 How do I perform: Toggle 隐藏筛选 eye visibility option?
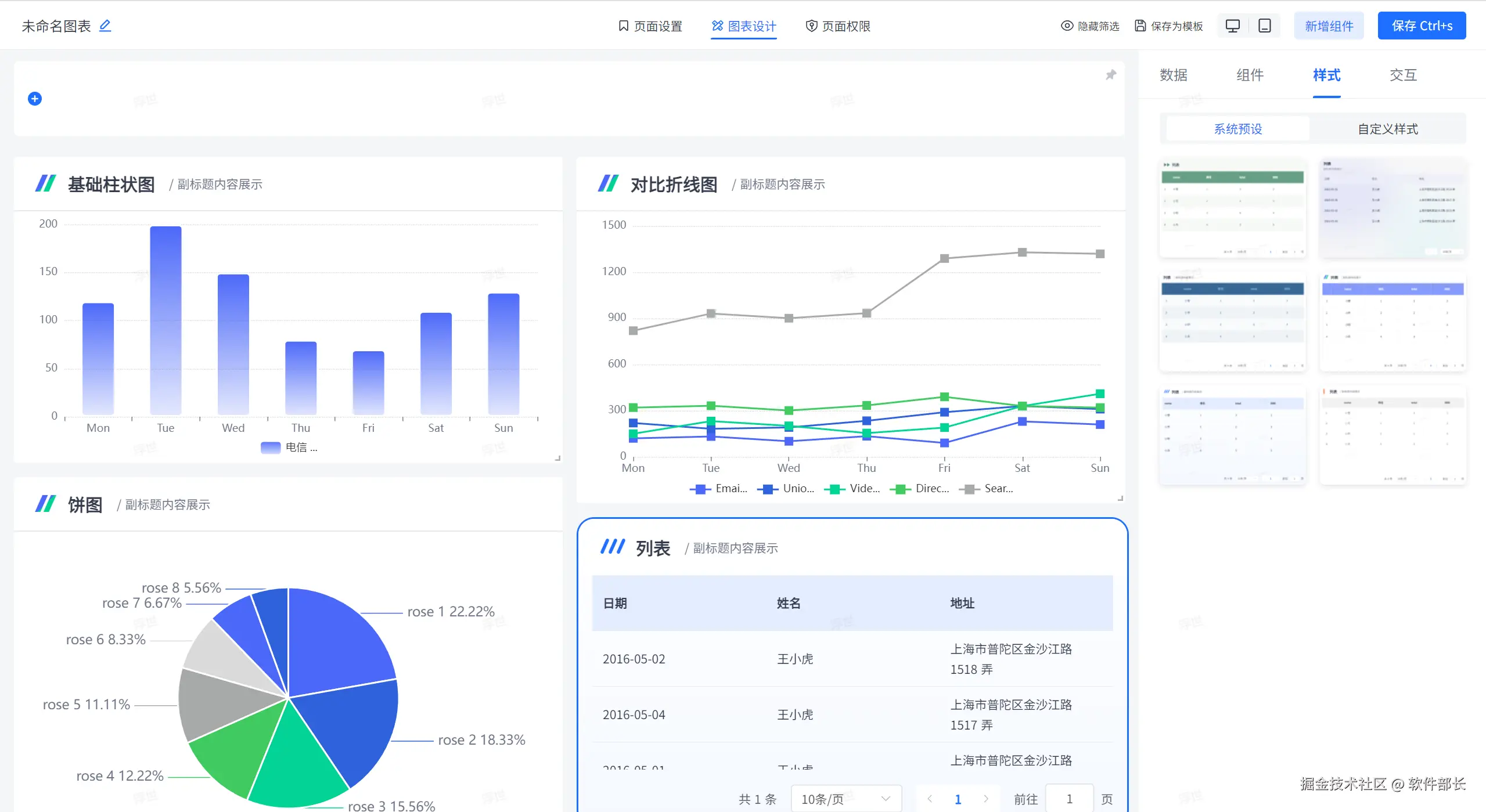[x=1067, y=26]
